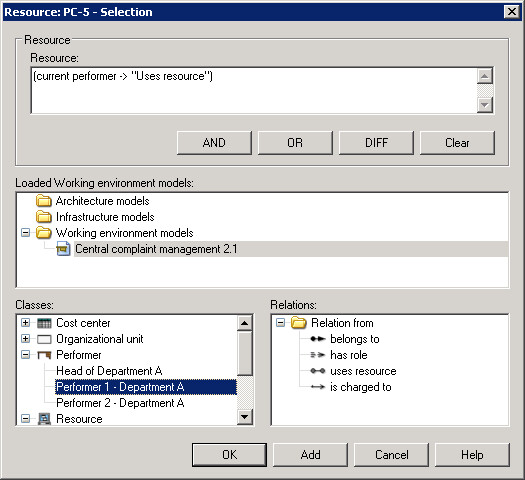
Task: Click the Classes list scroll down arrow
Action: pyautogui.click(x=245, y=417)
